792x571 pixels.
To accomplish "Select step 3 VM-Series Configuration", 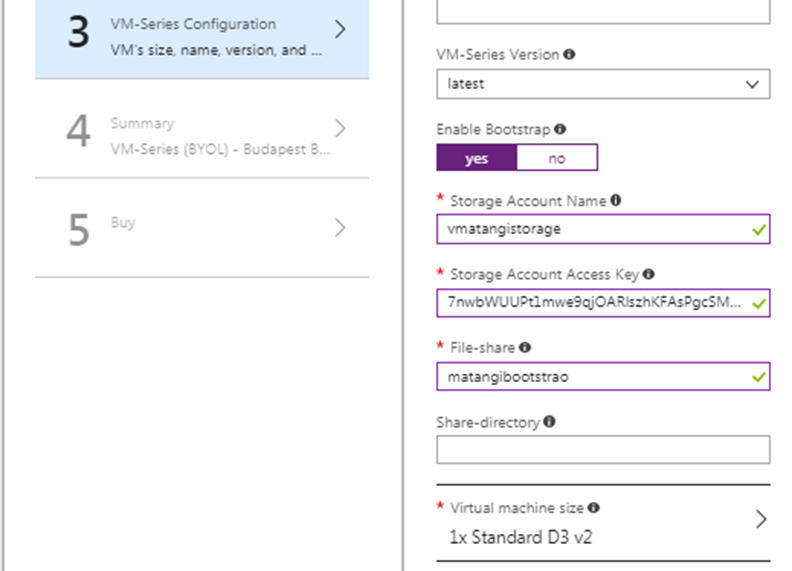I will pos(202,37).
